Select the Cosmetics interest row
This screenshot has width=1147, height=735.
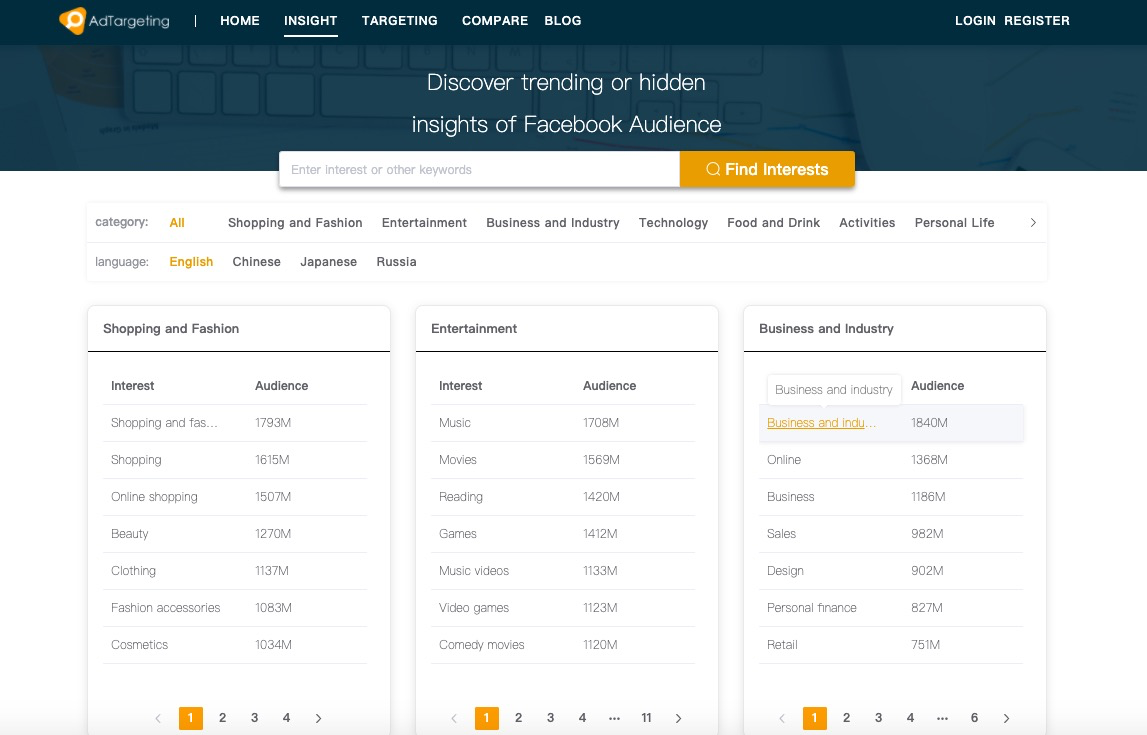(x=235, y=645)
